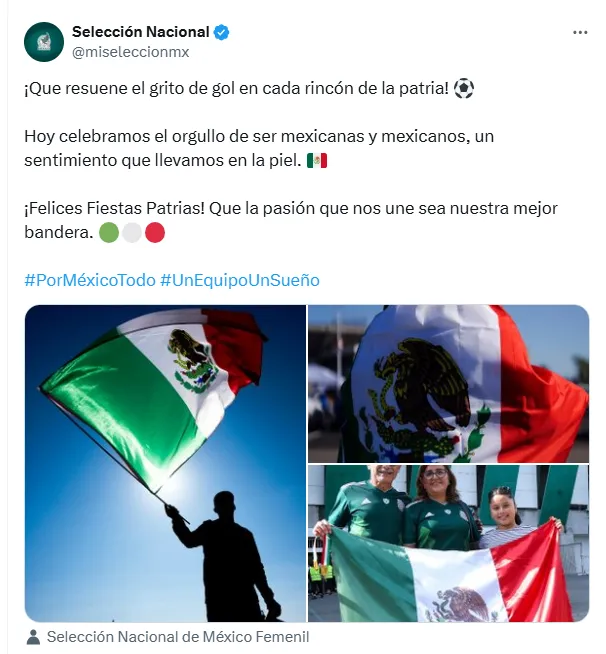Viewport: 606px width, 654px height.
Task: Click the blue verified badge icon
Action: tap(221, 33)
